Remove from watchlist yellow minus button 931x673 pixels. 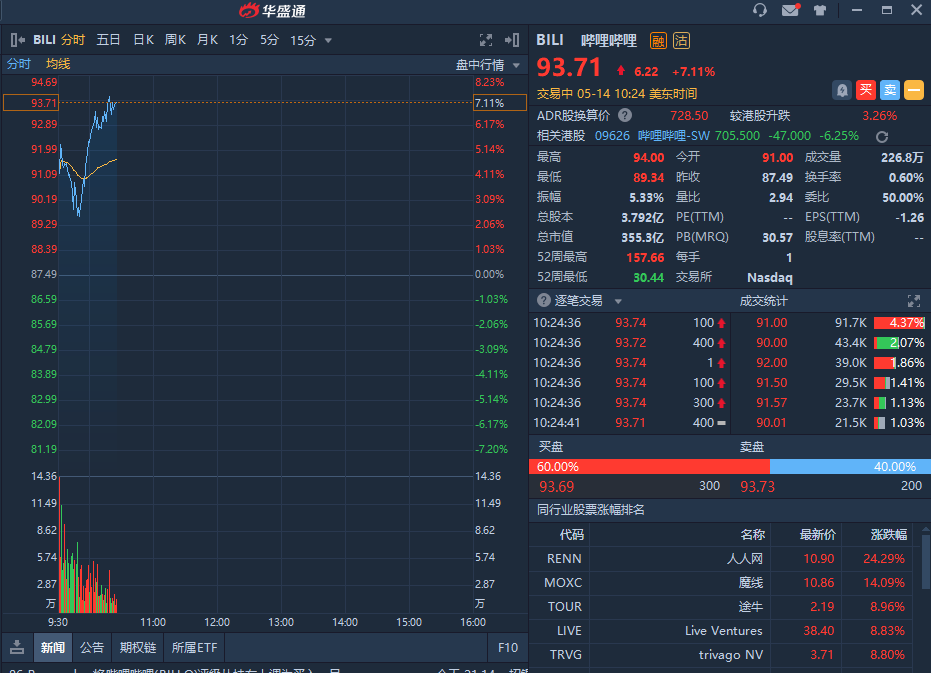[914, 90]
